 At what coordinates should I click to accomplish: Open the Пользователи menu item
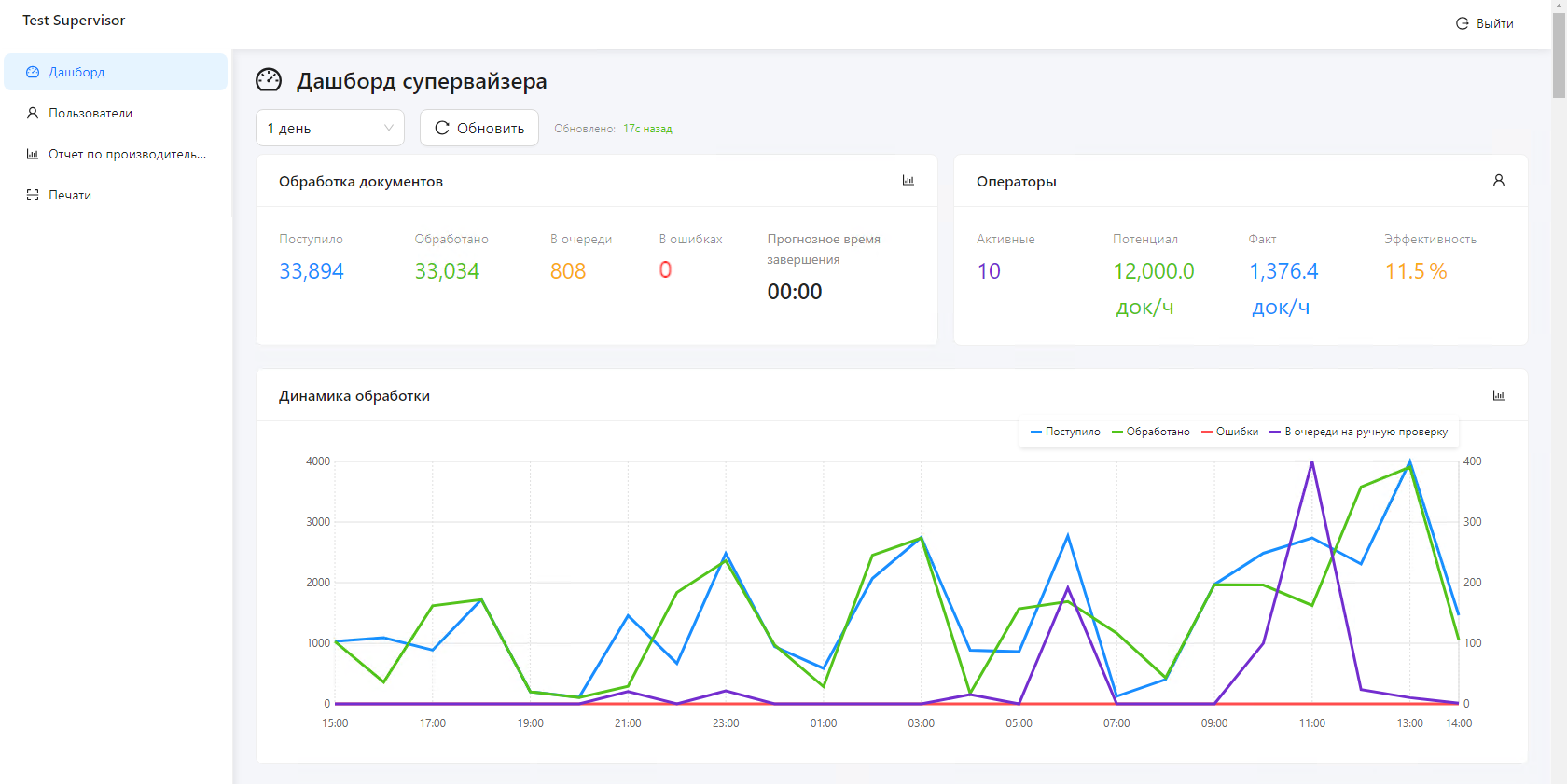90,113
